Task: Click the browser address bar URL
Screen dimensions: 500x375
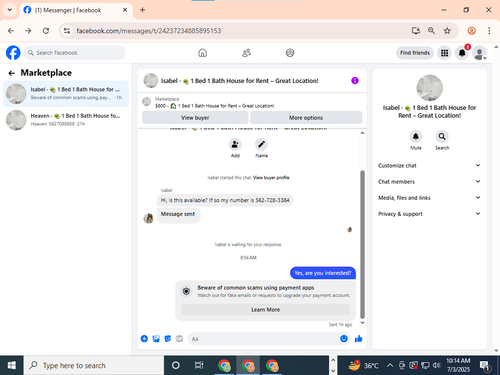Action: (x=149, y=31)
